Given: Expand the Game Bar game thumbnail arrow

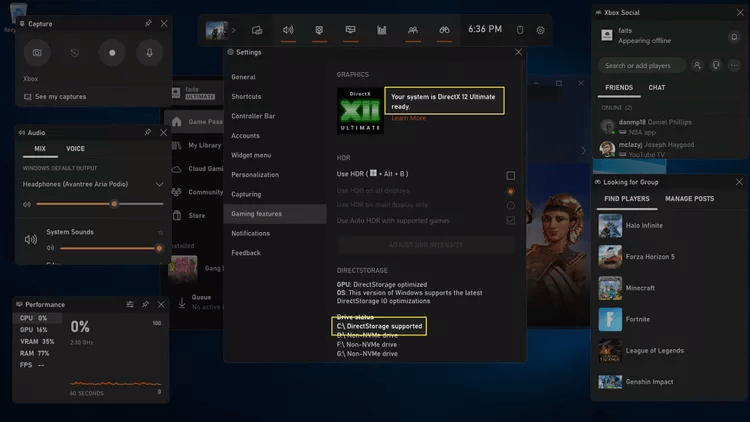Looking at the screenshot, I should (x=234, y=30).
